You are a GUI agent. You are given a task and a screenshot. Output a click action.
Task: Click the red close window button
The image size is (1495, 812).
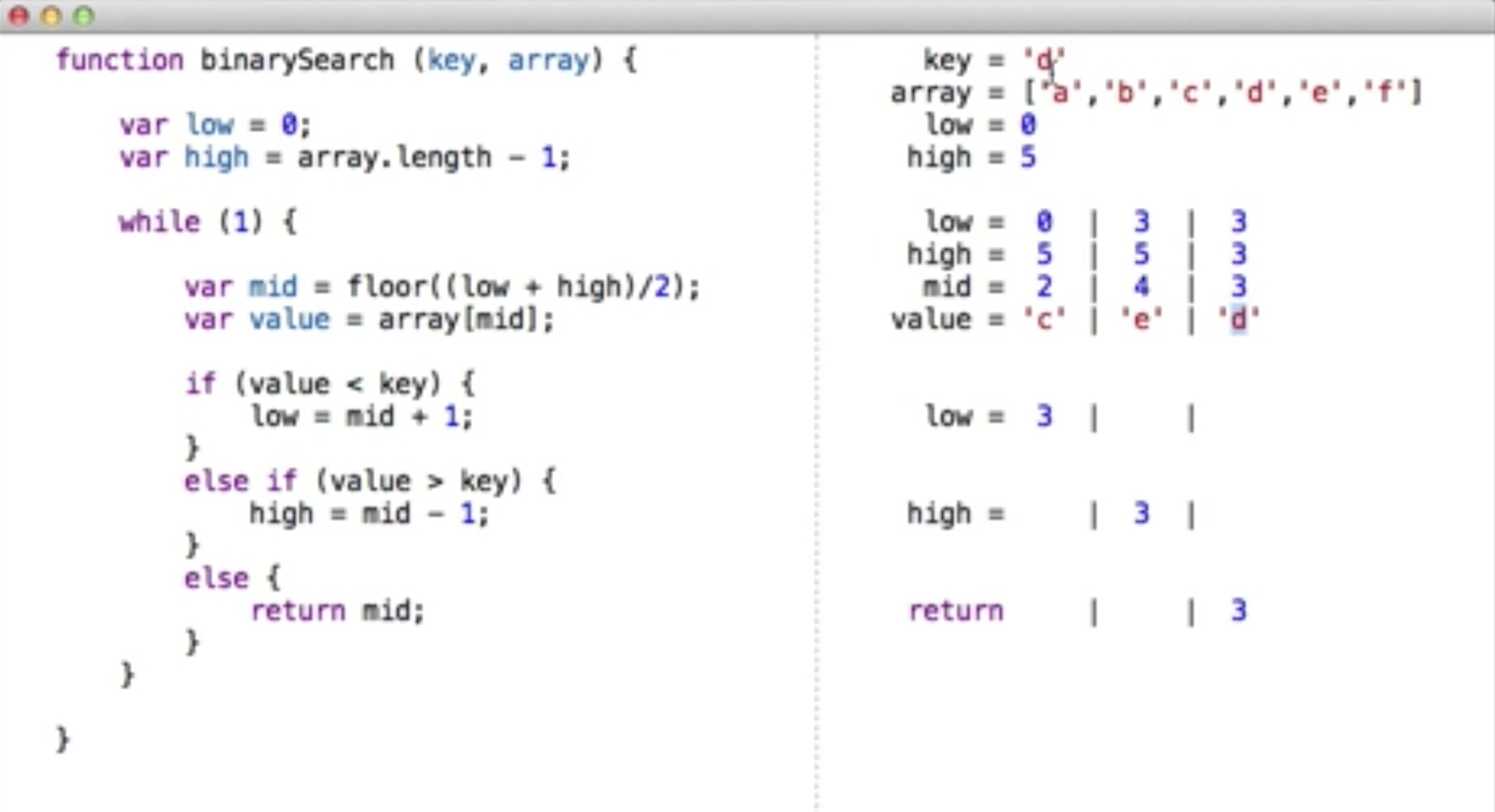[x=18, y=16]
